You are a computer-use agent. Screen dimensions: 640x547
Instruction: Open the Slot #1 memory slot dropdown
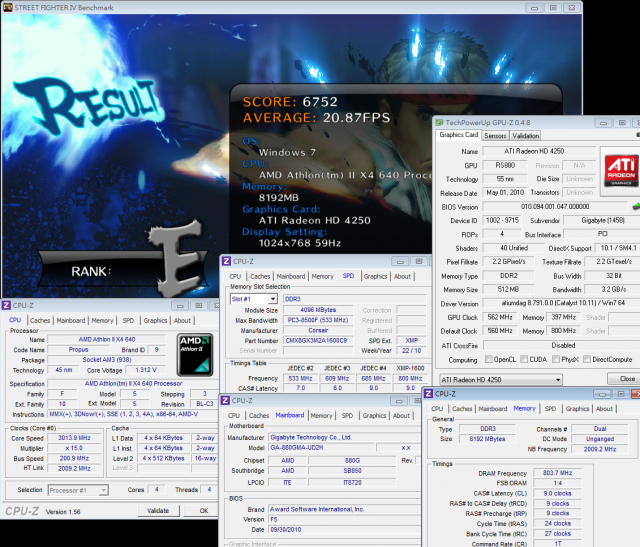[x=273, y=299]
